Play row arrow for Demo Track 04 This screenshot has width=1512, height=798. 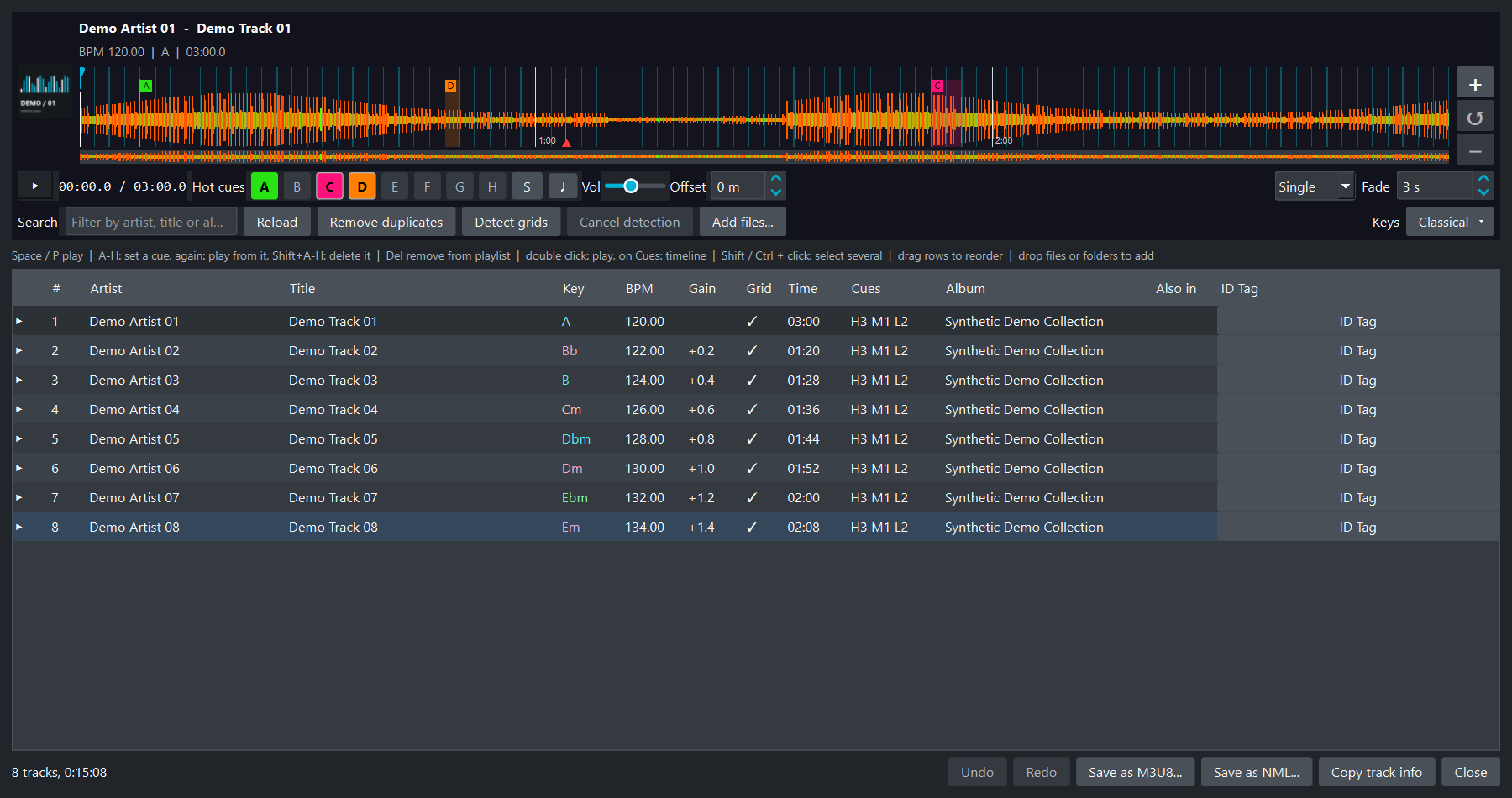19,409
